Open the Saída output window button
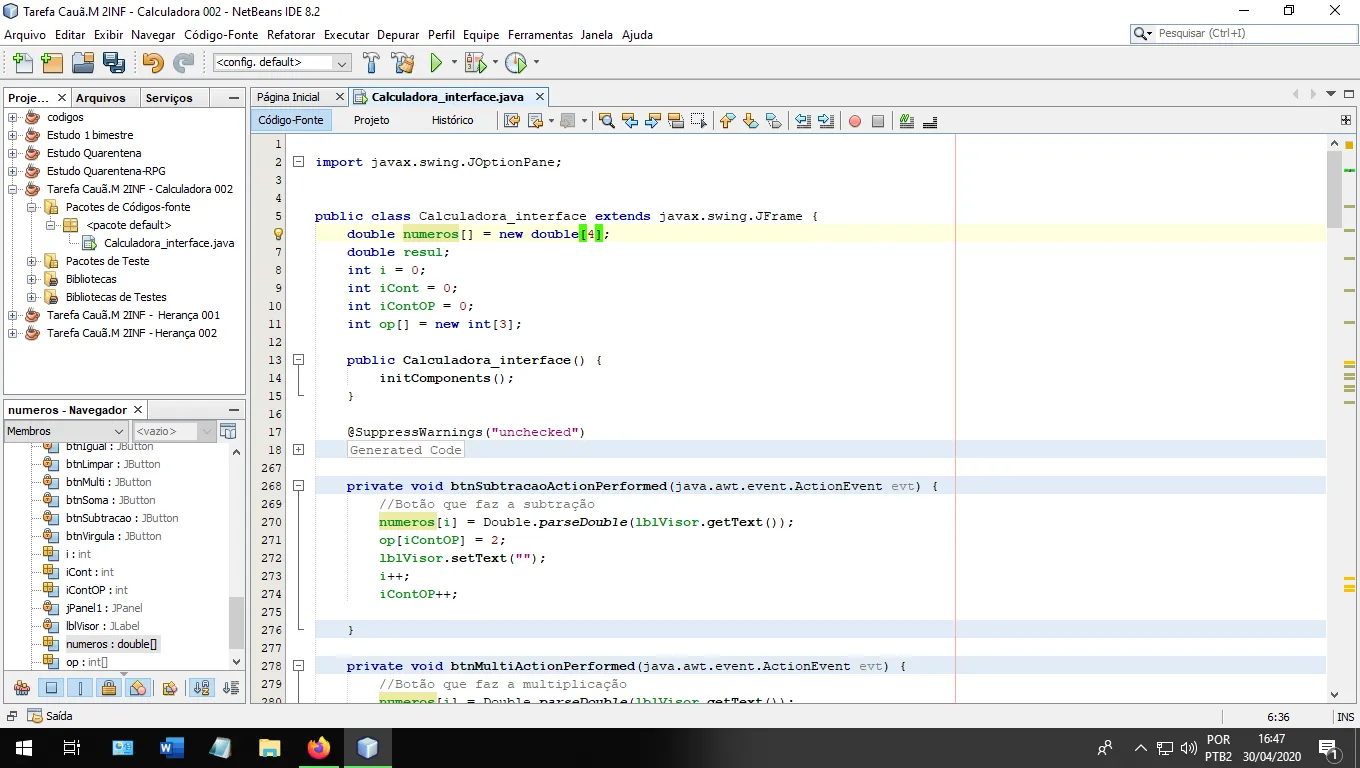The width and height of the screenshot is (1360, 768). (x=50, y=716)
